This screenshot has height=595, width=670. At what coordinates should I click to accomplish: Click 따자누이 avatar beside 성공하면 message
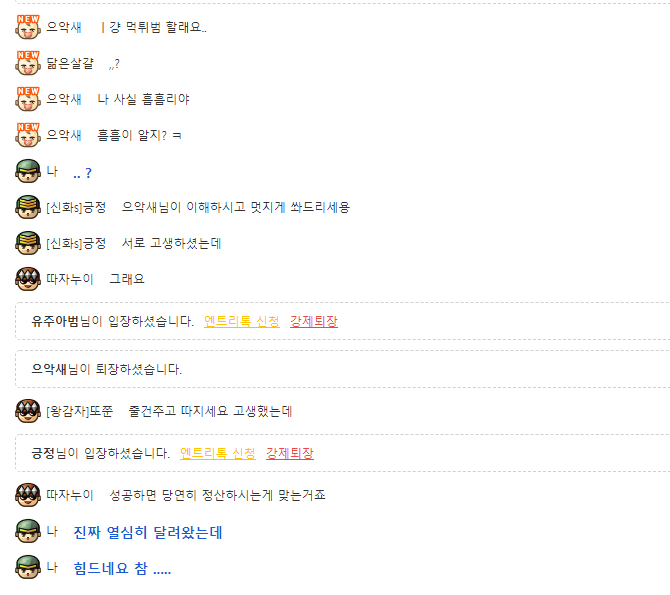(x=28, y=495)
